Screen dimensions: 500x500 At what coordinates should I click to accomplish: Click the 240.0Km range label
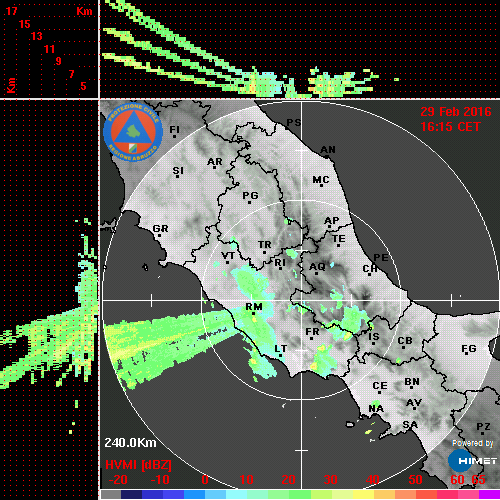(130, 443)
